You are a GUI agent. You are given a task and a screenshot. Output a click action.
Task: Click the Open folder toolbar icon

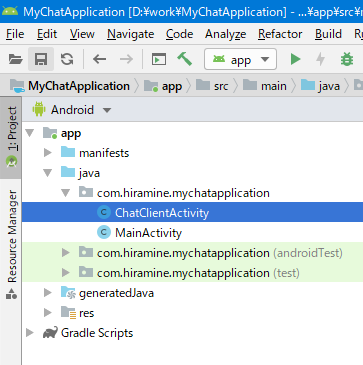16,59
